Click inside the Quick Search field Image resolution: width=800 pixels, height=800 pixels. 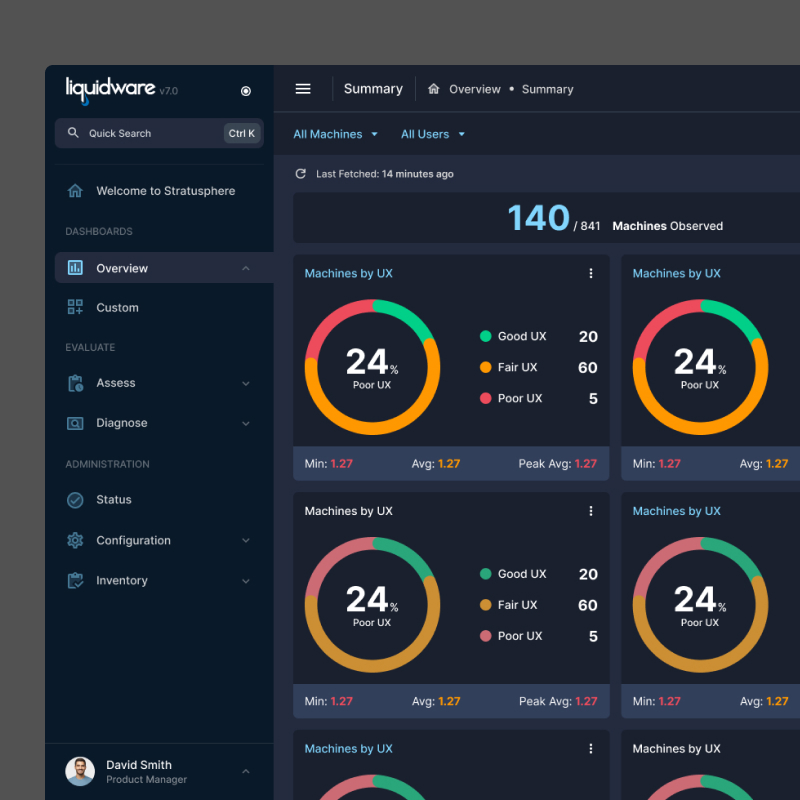(x=150, y=133)
